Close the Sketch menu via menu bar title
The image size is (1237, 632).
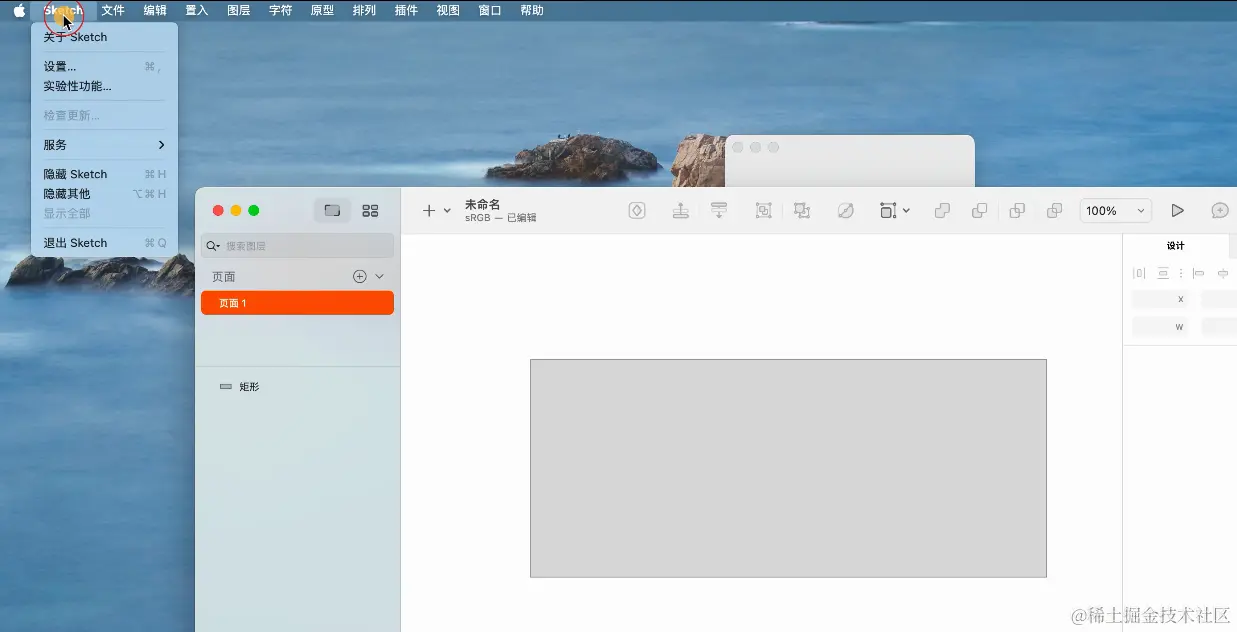[x=63, y=10]
